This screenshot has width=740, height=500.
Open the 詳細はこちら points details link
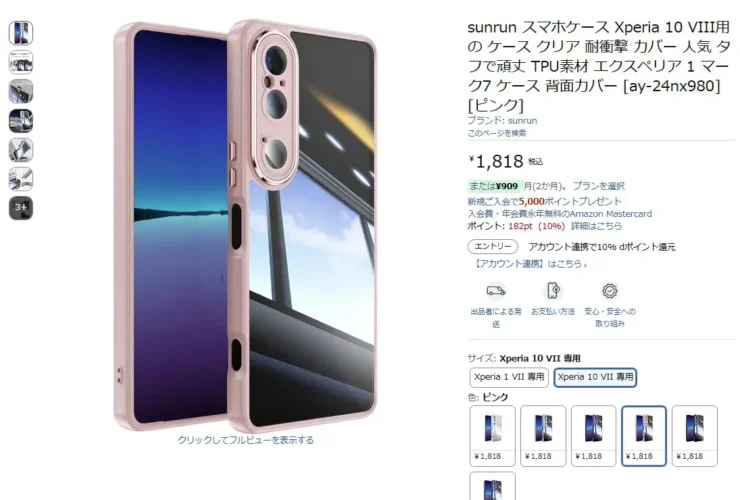tap(596, 226)
